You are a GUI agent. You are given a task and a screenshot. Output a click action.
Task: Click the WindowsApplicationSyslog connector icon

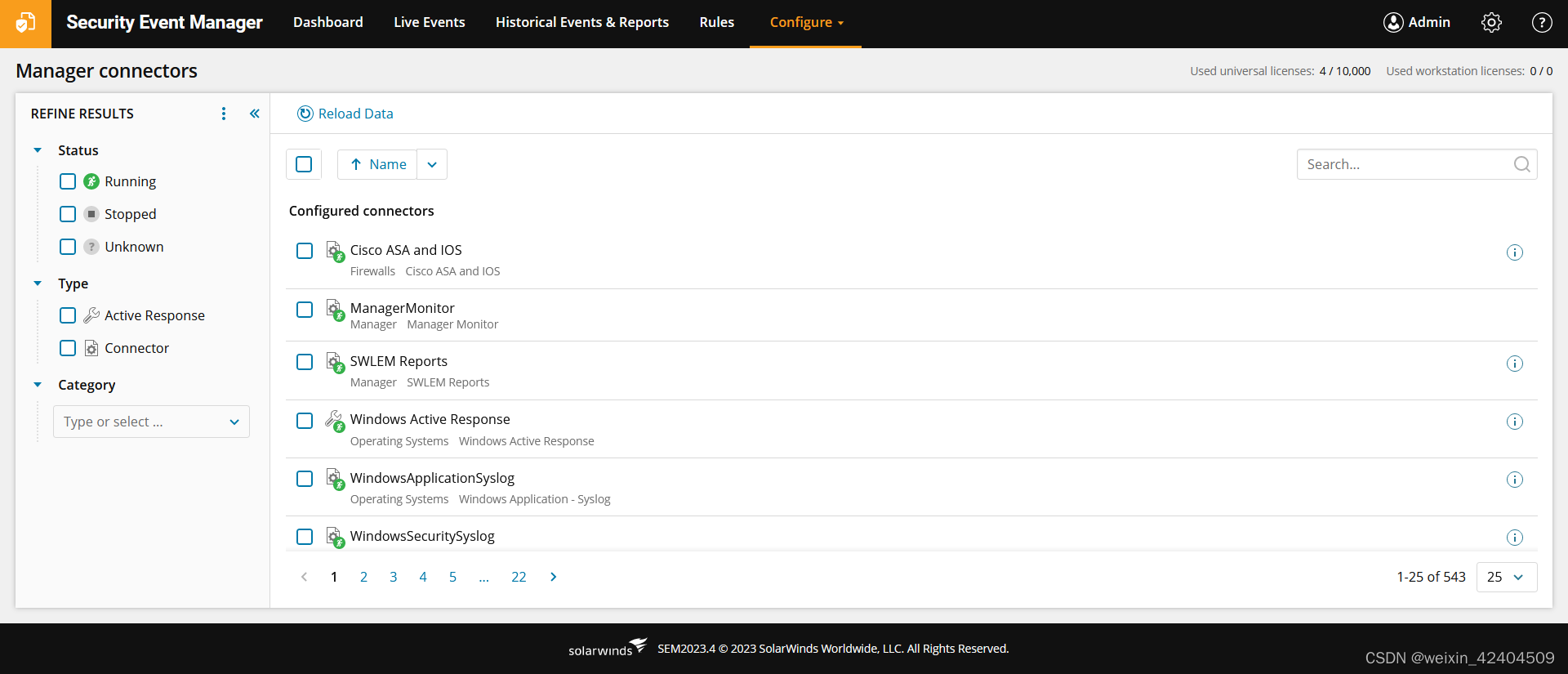tap(335, 479)
